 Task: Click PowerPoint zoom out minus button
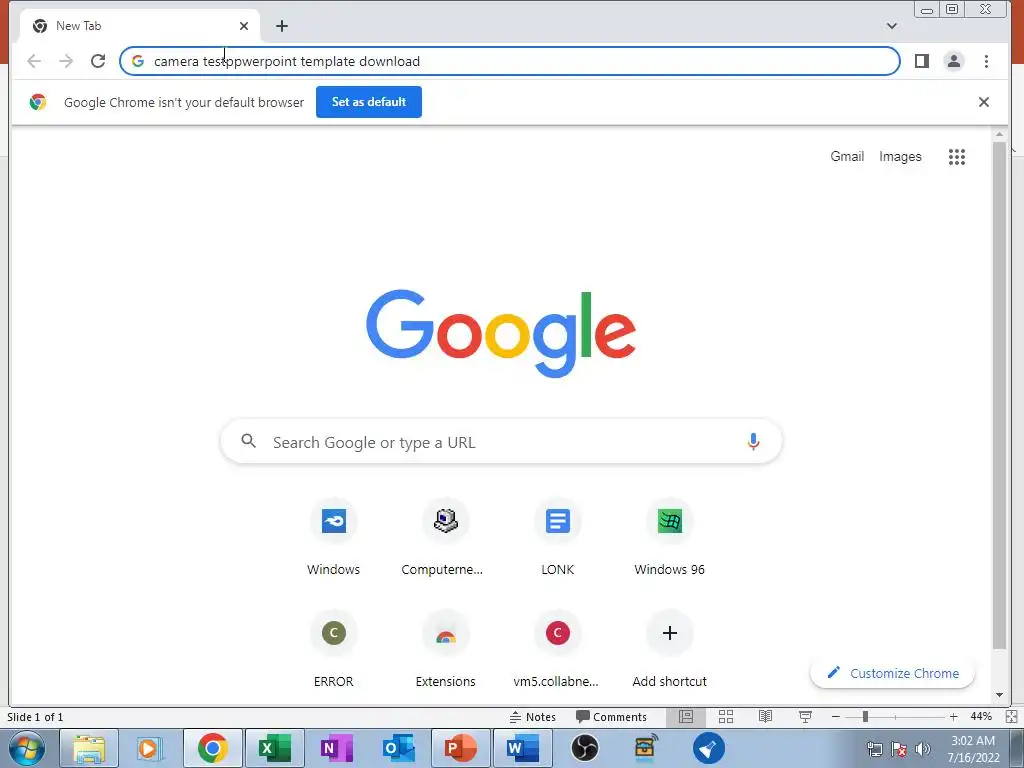835,717
